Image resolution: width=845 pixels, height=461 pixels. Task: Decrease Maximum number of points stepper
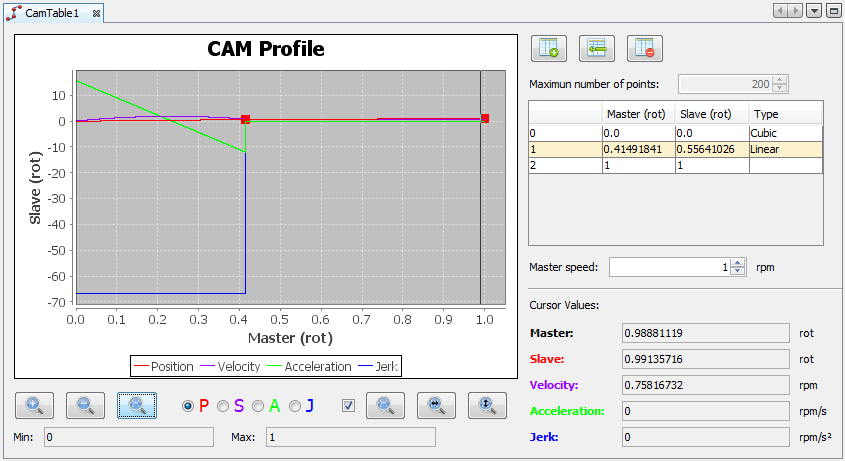(779, 88)
